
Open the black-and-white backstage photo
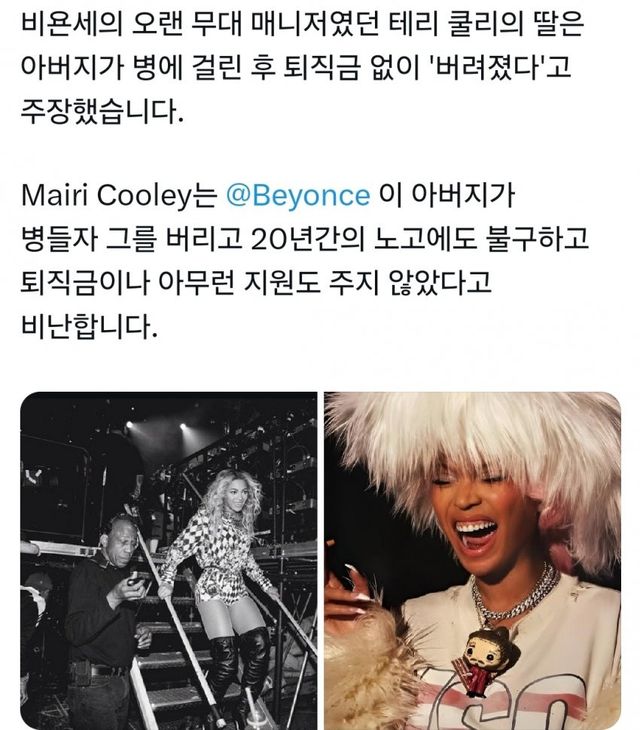(x=169, y=561)
